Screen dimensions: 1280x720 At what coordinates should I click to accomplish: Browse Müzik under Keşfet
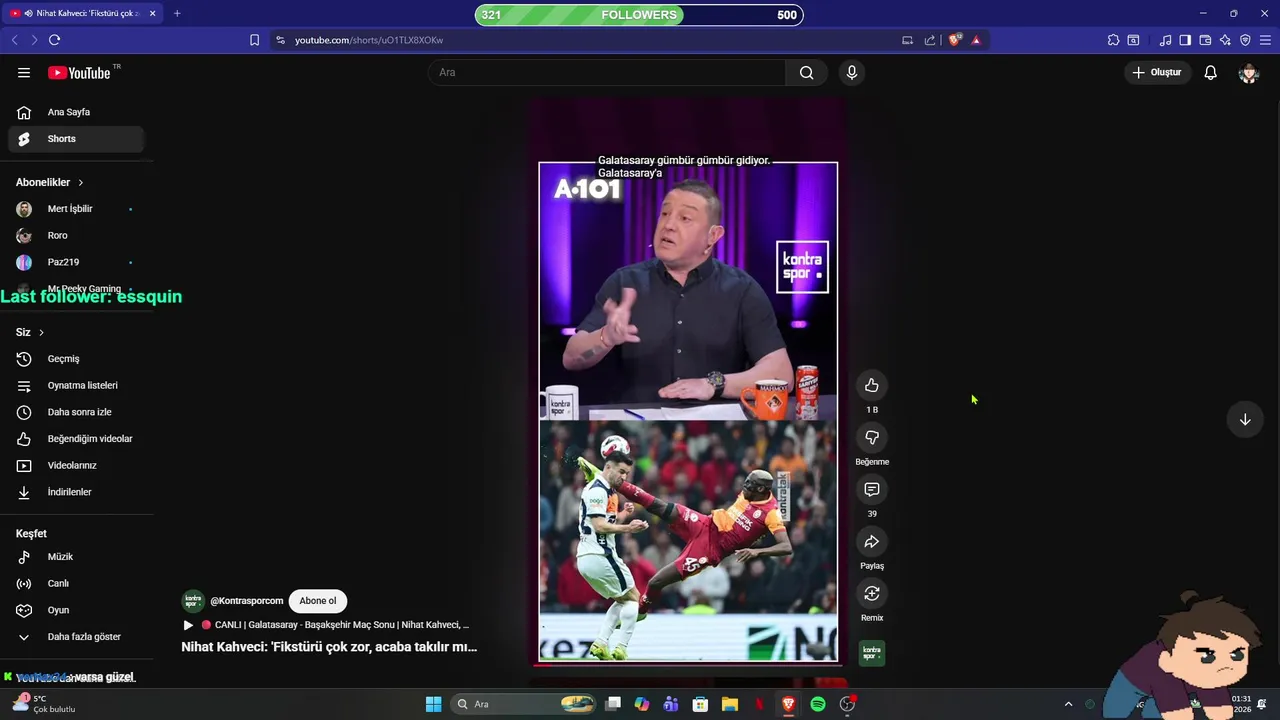[x=76, y=557]
